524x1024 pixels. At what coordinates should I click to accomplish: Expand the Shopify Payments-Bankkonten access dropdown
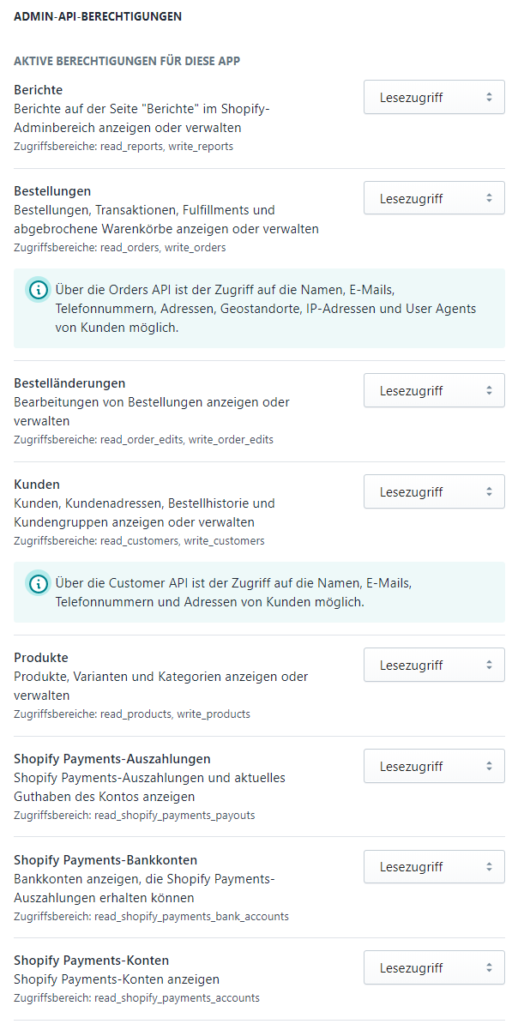point(434,867)
